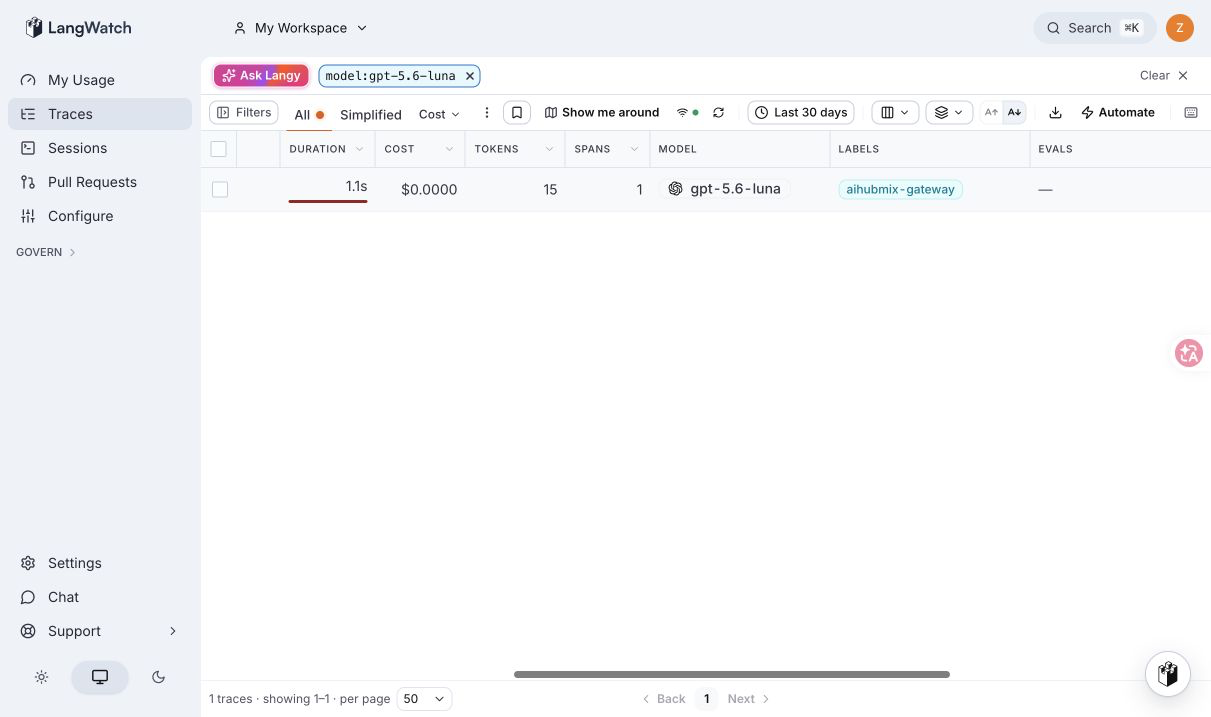Open the My Workspace switcher

(x=300, y=28)
